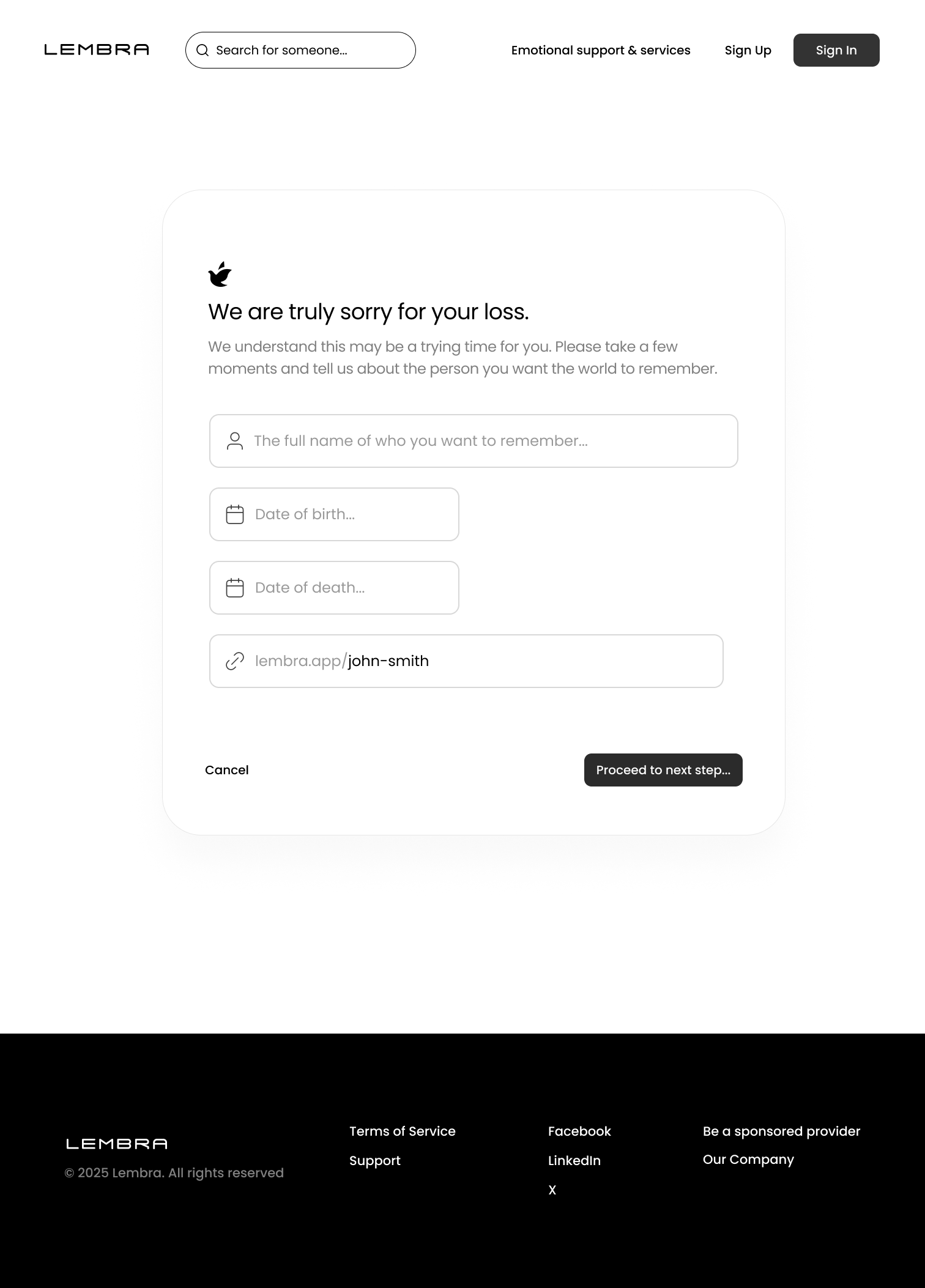This screenshot has height=1288, width=925.
Task: Visit the Facebook footer link
Action: click(579, 1131)
